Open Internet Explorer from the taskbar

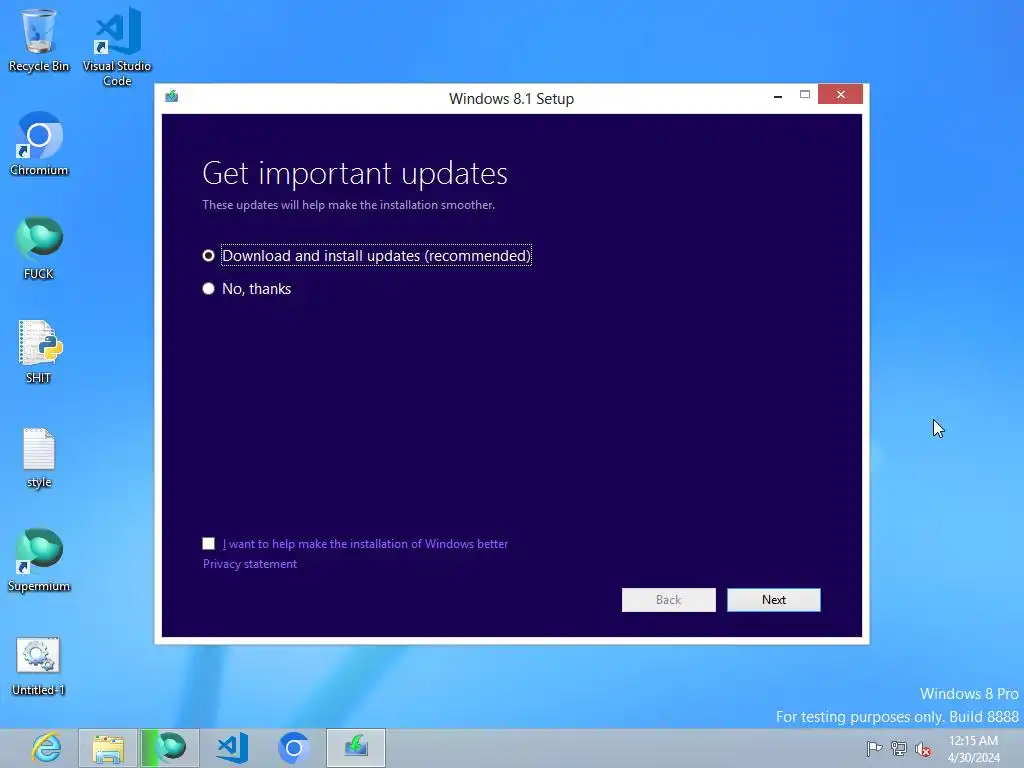tap(46, 748)
